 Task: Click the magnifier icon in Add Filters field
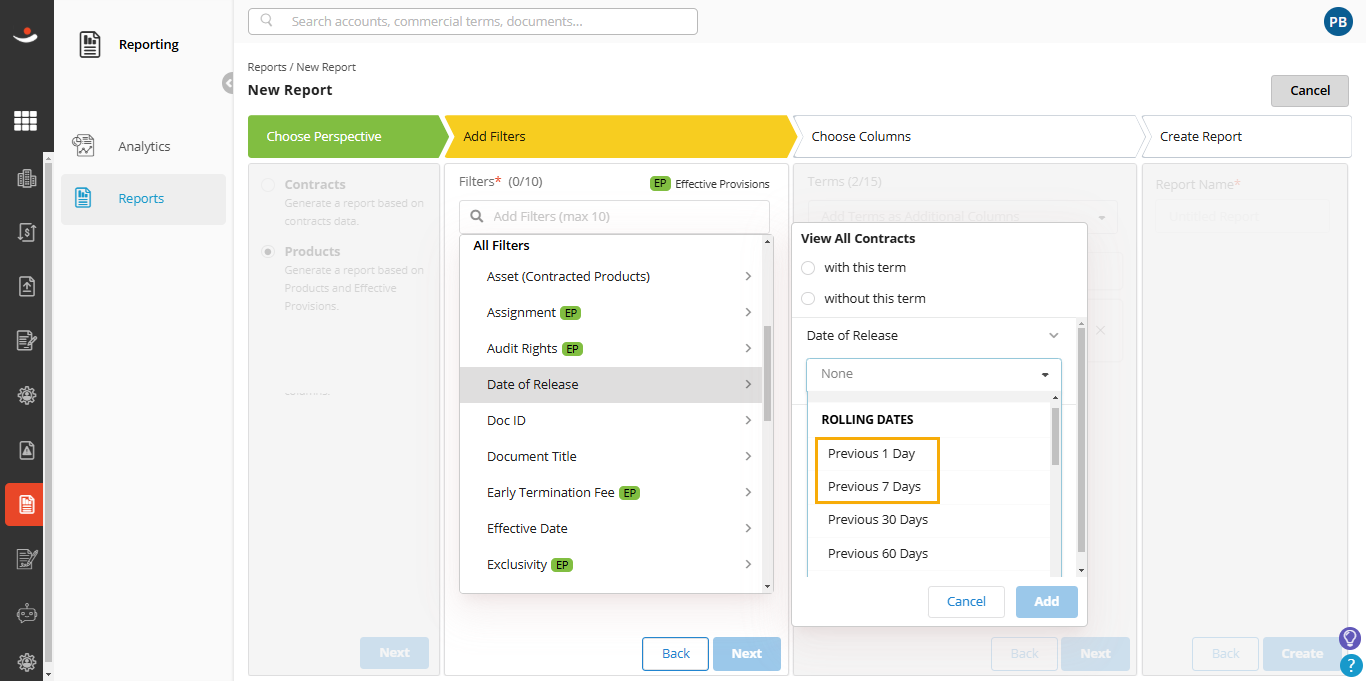[x=476, y=216]
